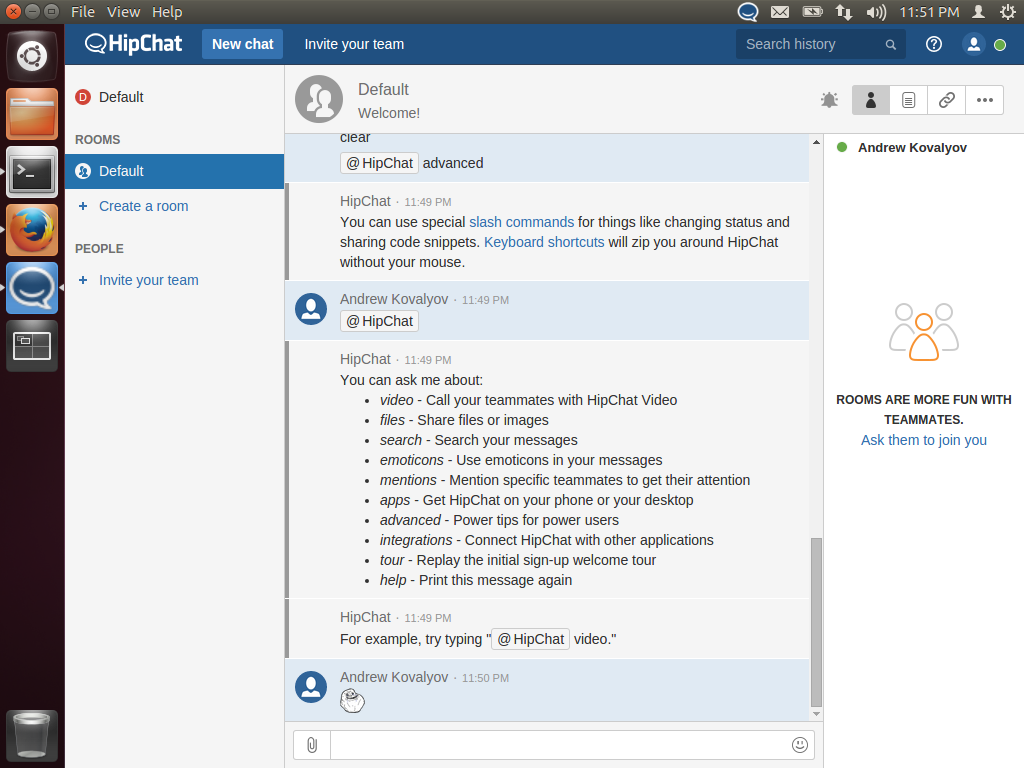The height and width of the screenshot is (768, 1024).
Task: Open Ubuntu dash home launcher icon
Action: tap(32, 56)
